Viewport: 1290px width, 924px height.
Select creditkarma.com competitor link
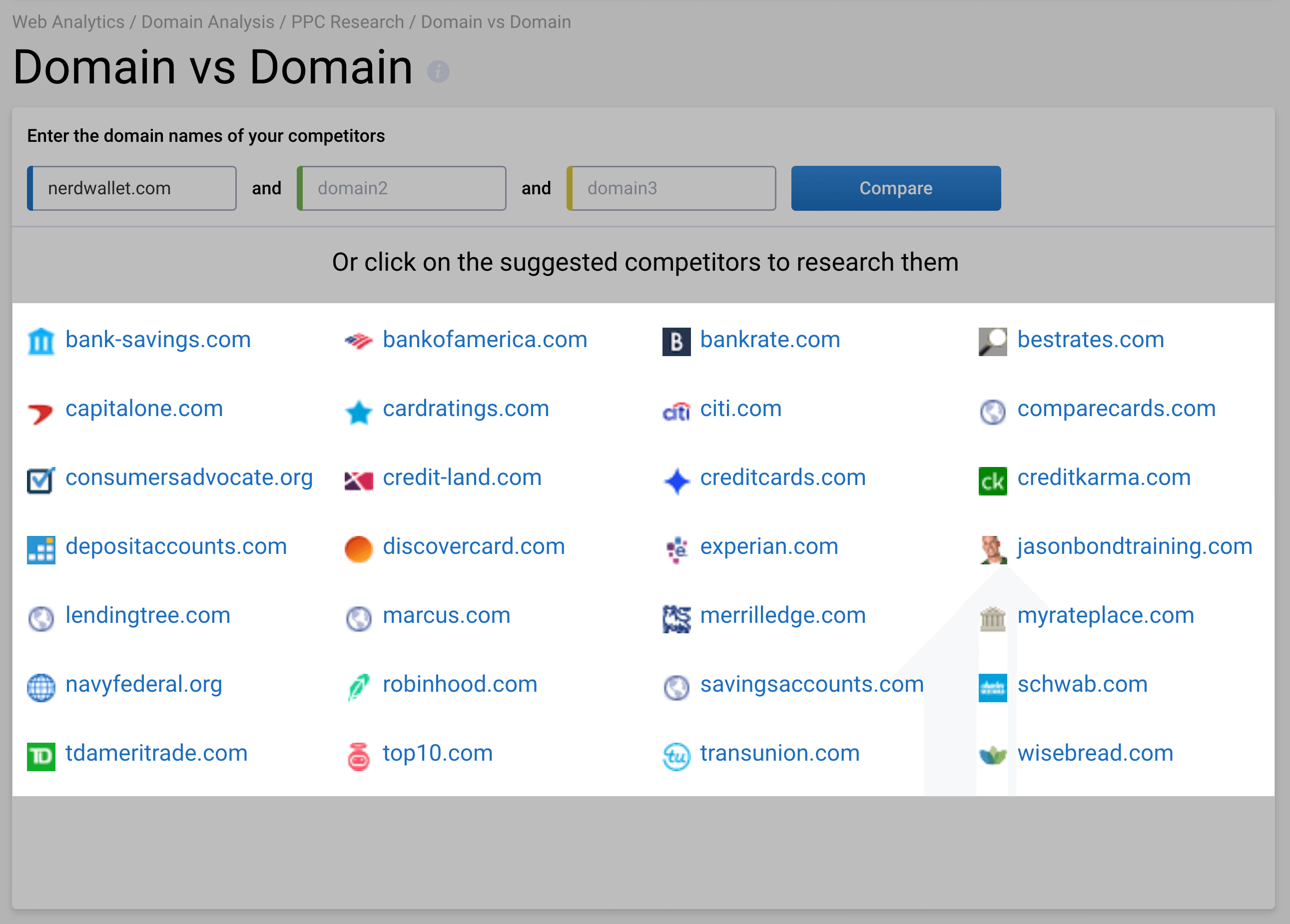pos(1104,477)
